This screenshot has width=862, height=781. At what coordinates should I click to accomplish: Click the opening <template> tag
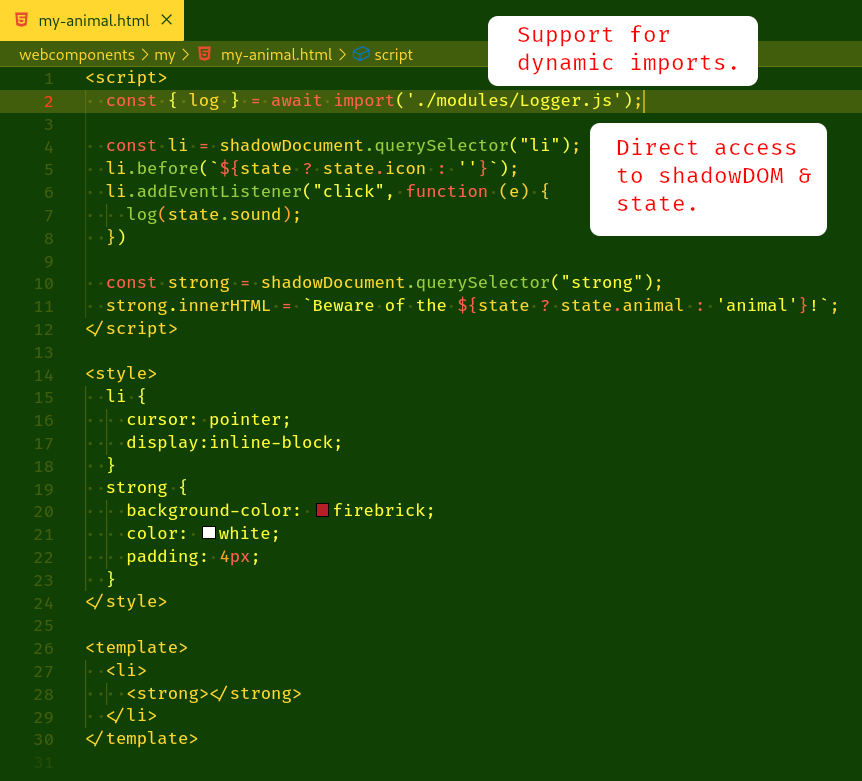click(136, 647)
